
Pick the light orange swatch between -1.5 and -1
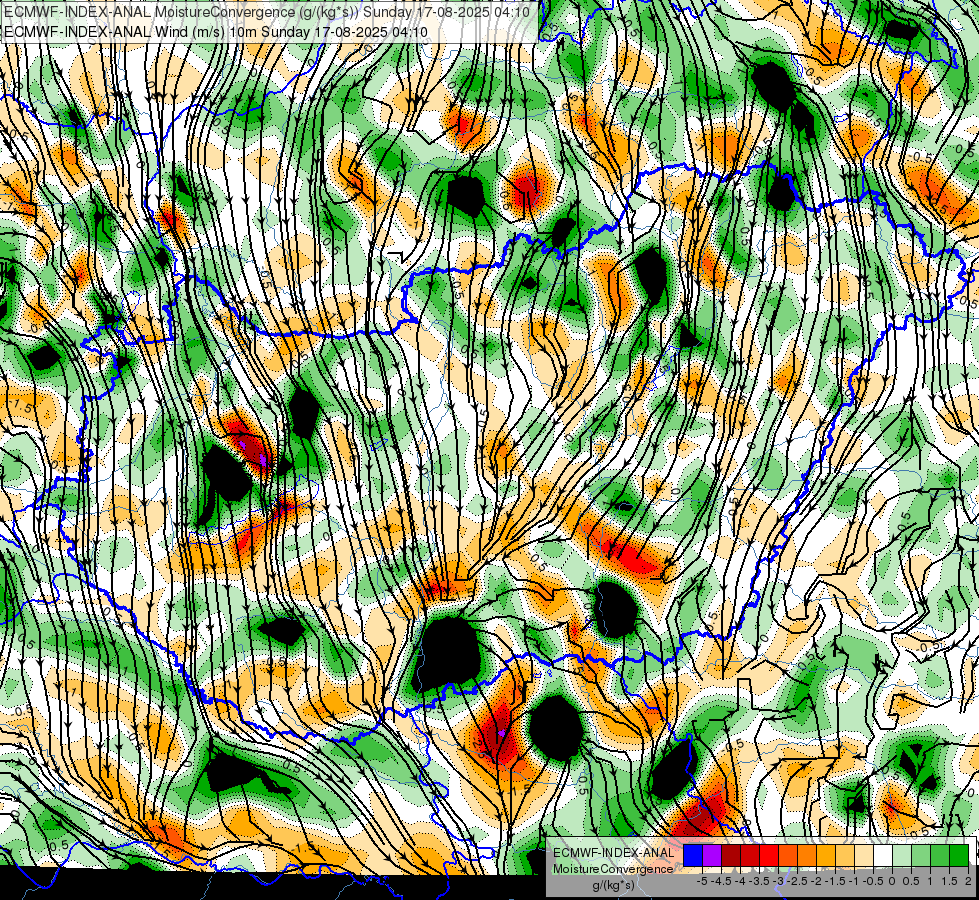[845, 855]
